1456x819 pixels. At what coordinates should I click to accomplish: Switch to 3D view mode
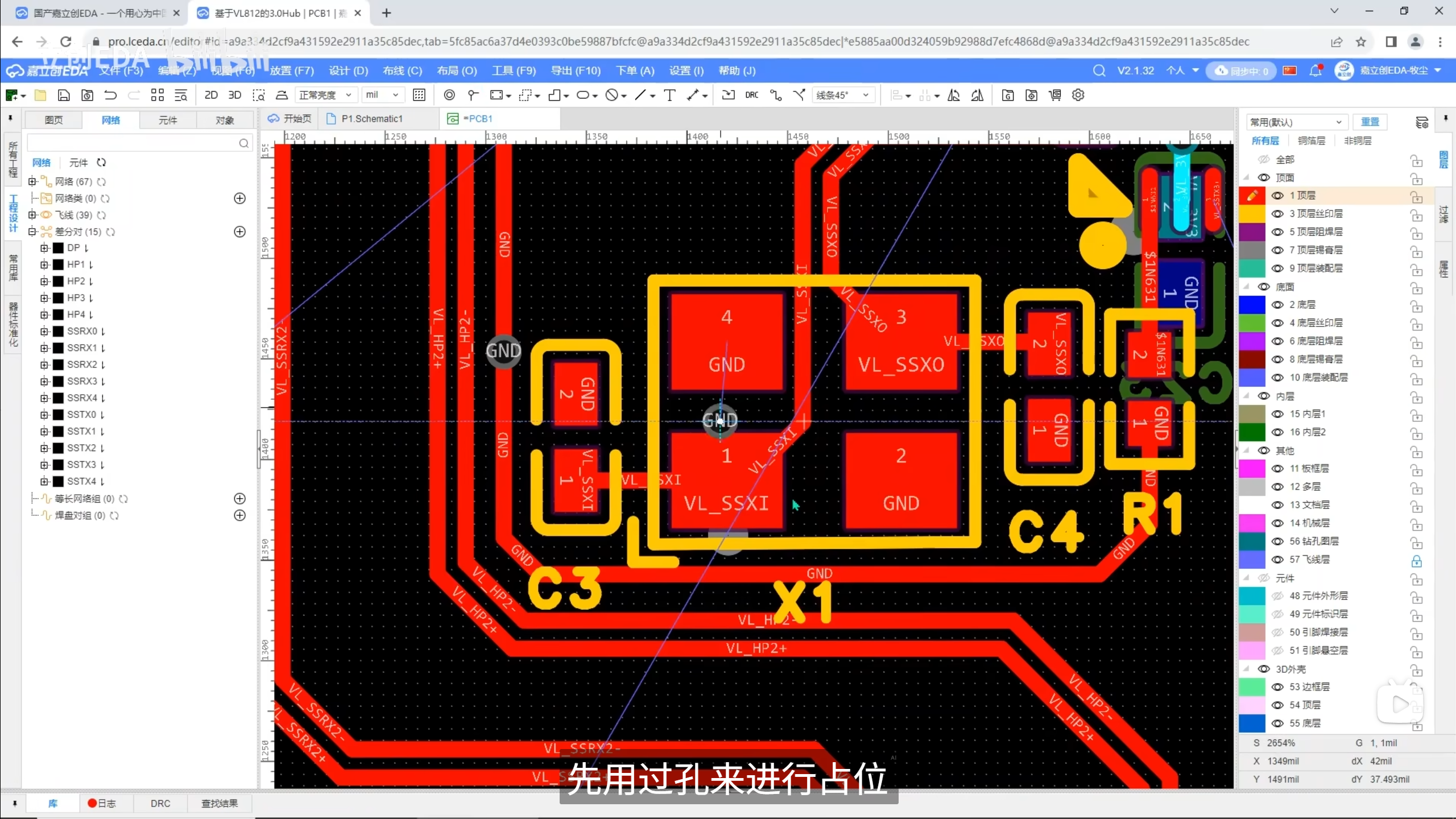(x=234, y=95)
